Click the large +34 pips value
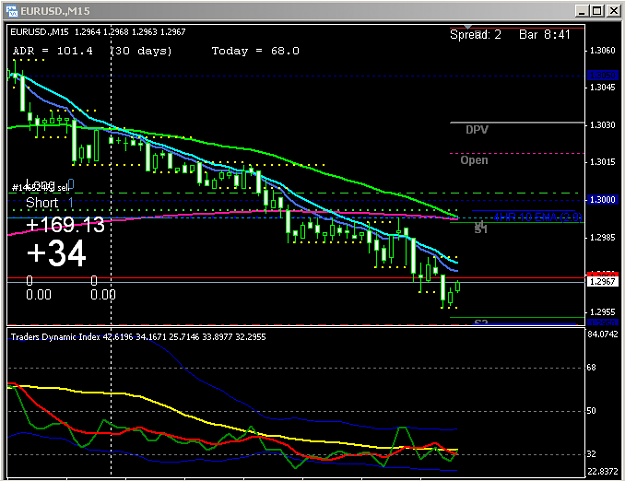 pyautogui.click(x=57, y=253)
